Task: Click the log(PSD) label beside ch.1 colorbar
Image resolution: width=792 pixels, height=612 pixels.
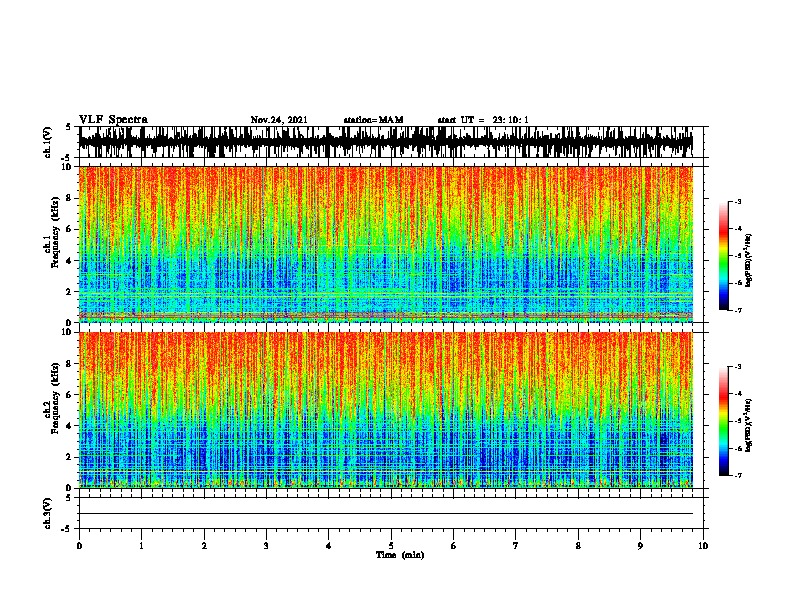Action: (x=748, y=260)
